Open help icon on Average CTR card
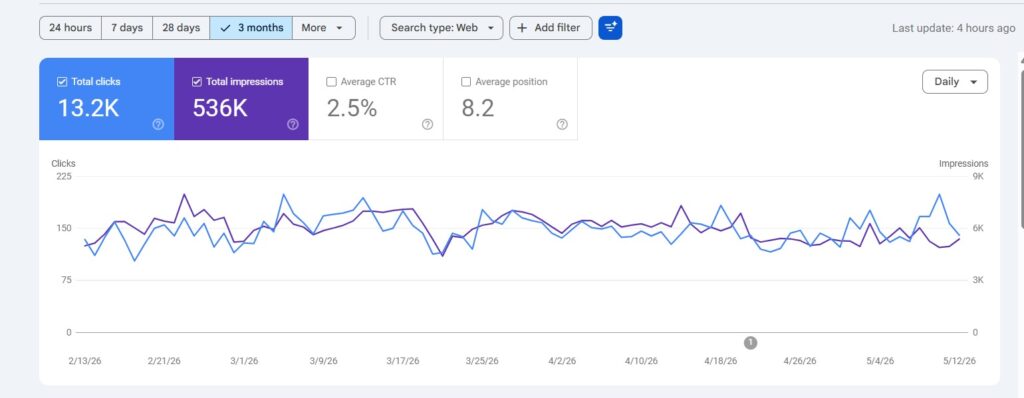This screenshot has width=1024, height=398. pos(427,124)
